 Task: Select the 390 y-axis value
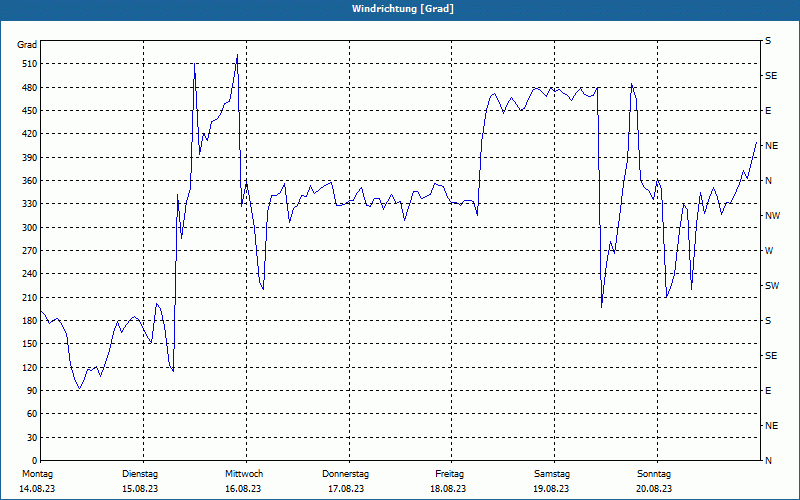[30, 158]
